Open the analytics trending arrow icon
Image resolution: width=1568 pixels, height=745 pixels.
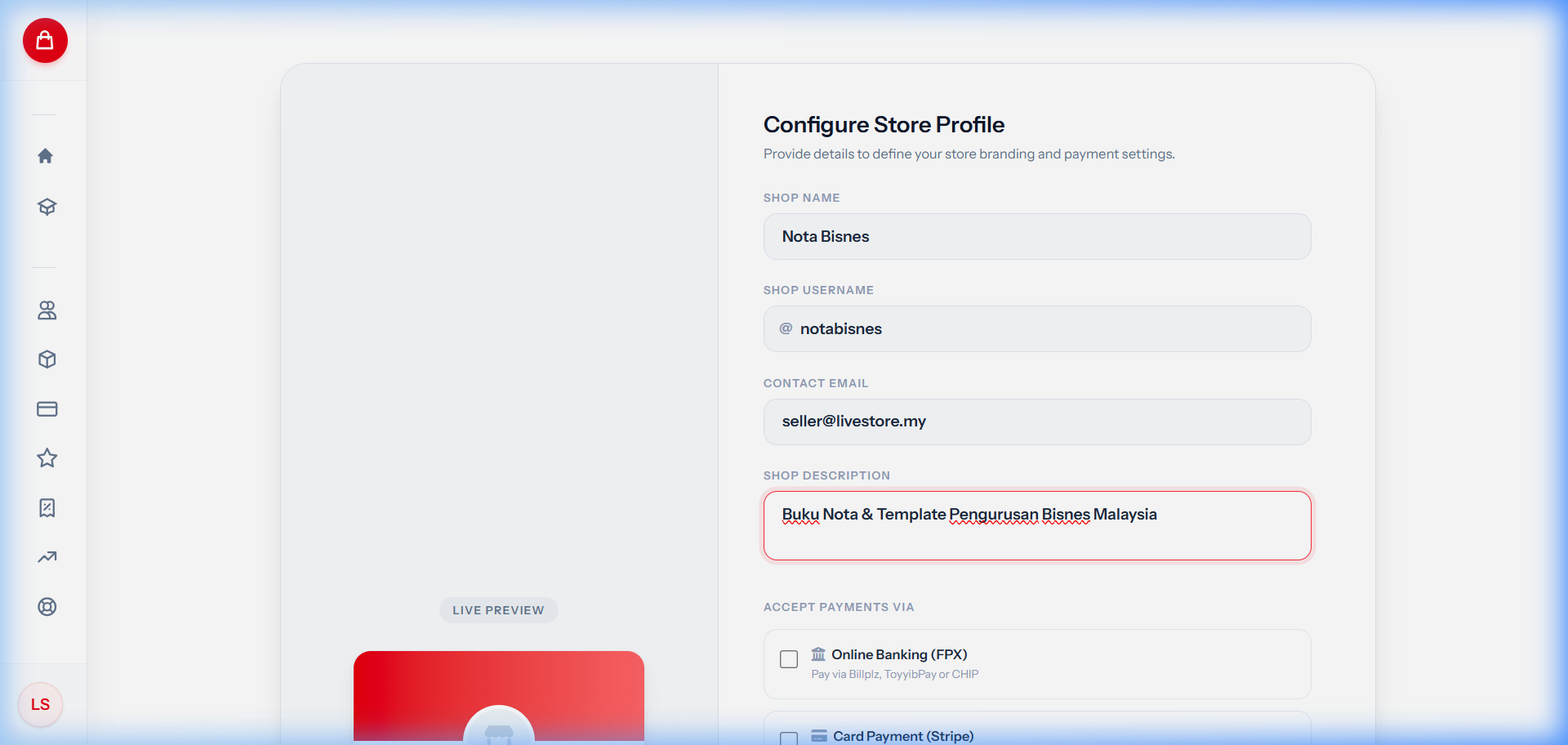coord(47,557)
